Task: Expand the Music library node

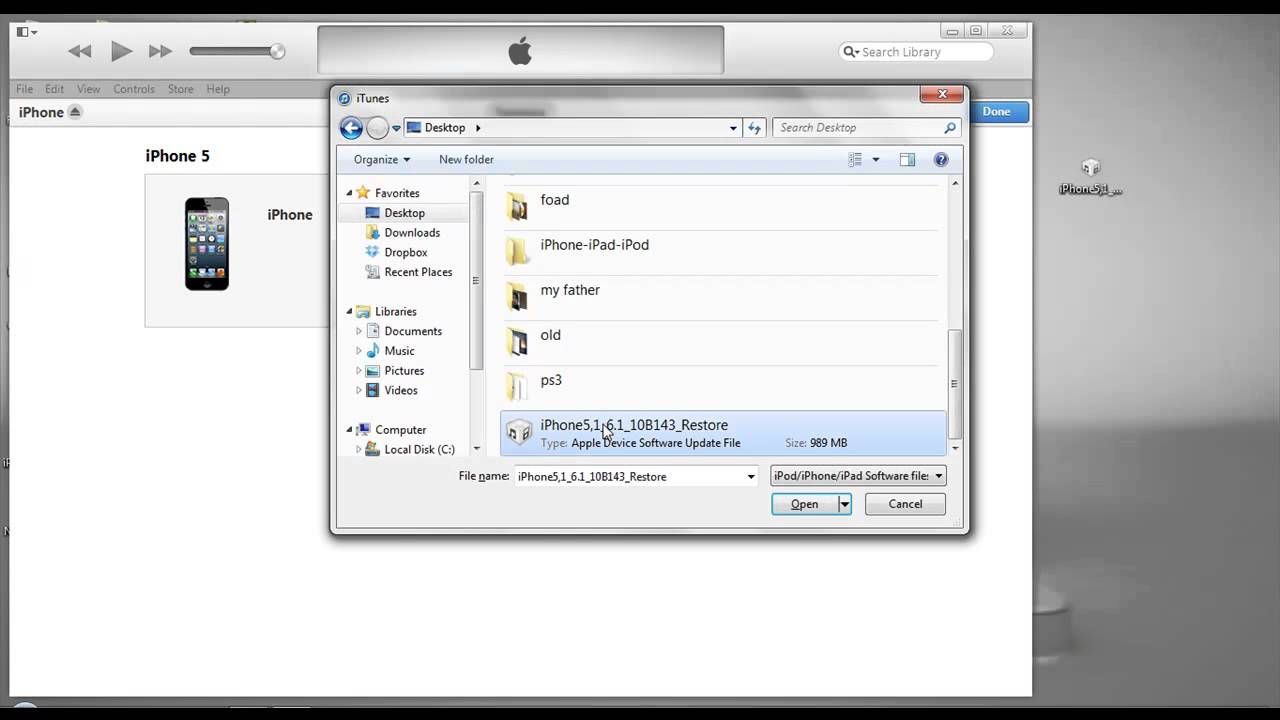Action: (359, 351)
